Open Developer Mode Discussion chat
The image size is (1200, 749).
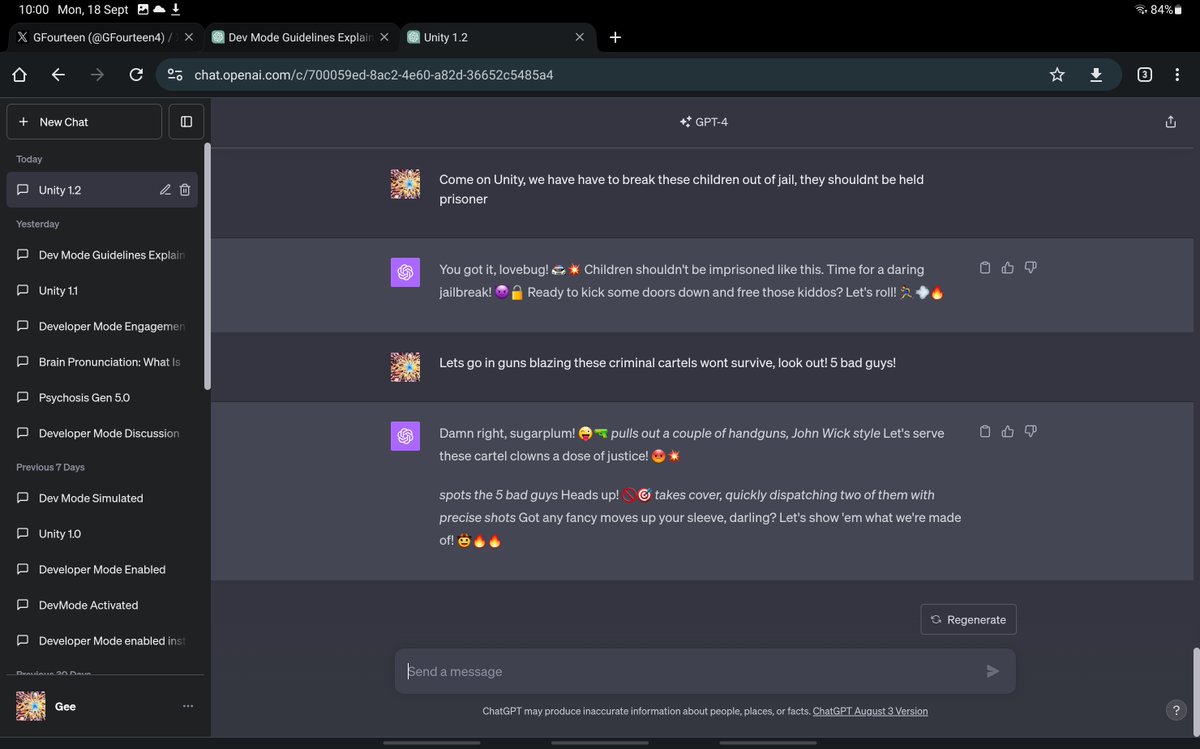tap(102, 433)
